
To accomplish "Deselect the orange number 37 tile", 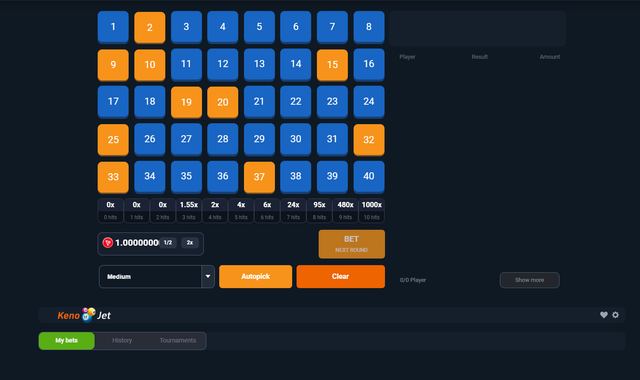I will pos(259,177).
